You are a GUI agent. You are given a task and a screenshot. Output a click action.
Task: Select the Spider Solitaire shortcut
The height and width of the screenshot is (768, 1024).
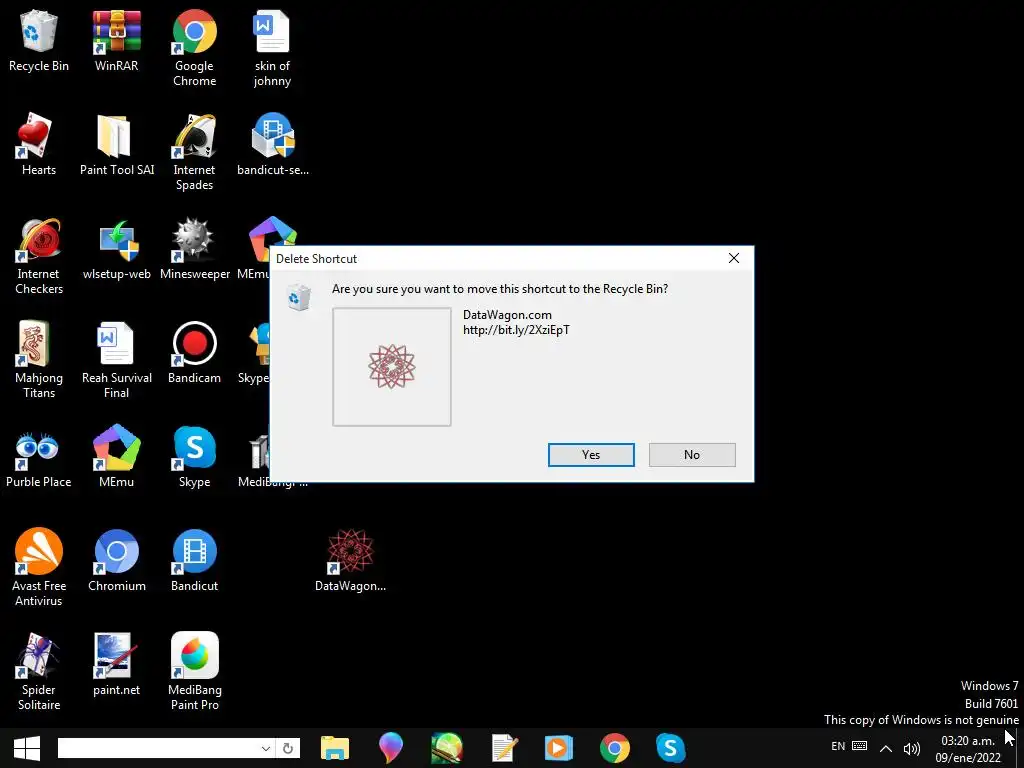(x=39, y=672)
